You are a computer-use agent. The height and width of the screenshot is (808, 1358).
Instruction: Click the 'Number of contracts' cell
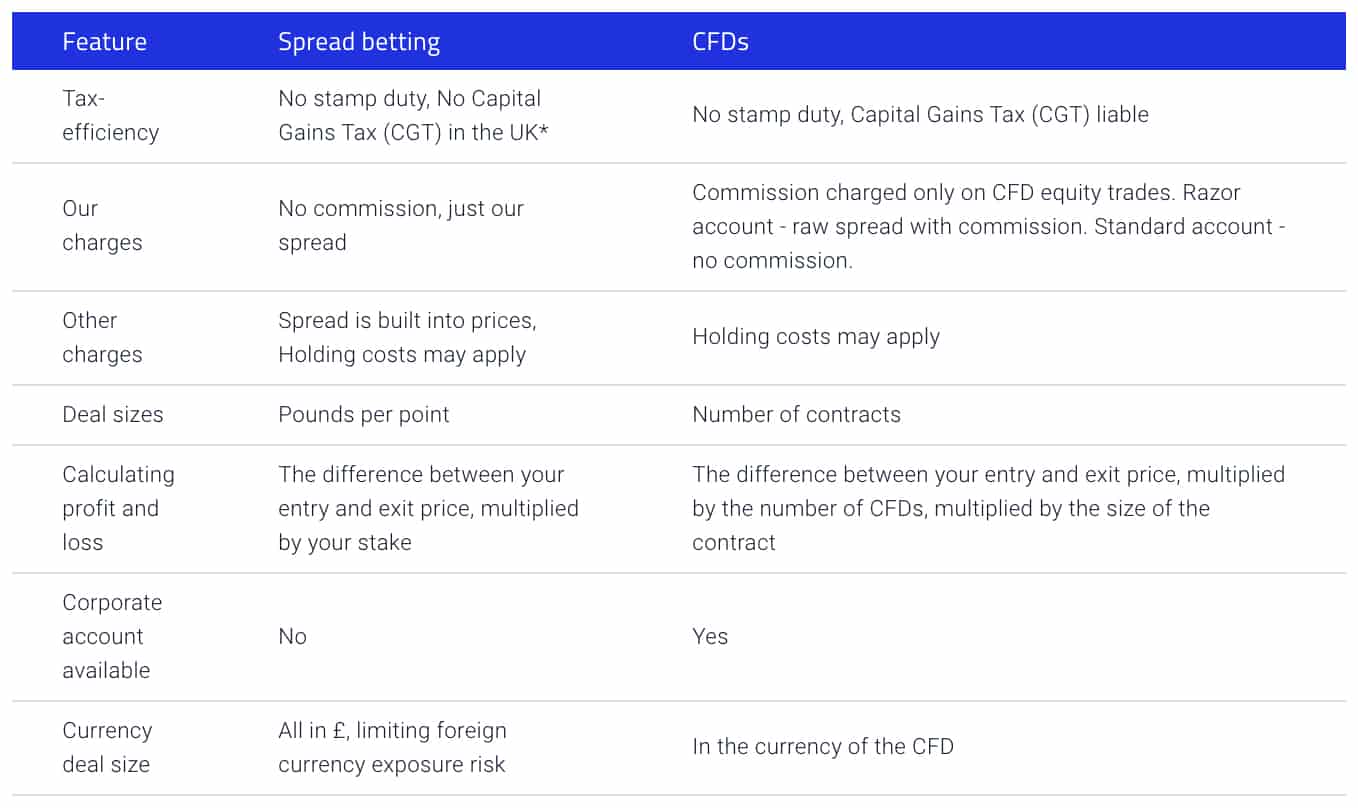pos(796,415)
